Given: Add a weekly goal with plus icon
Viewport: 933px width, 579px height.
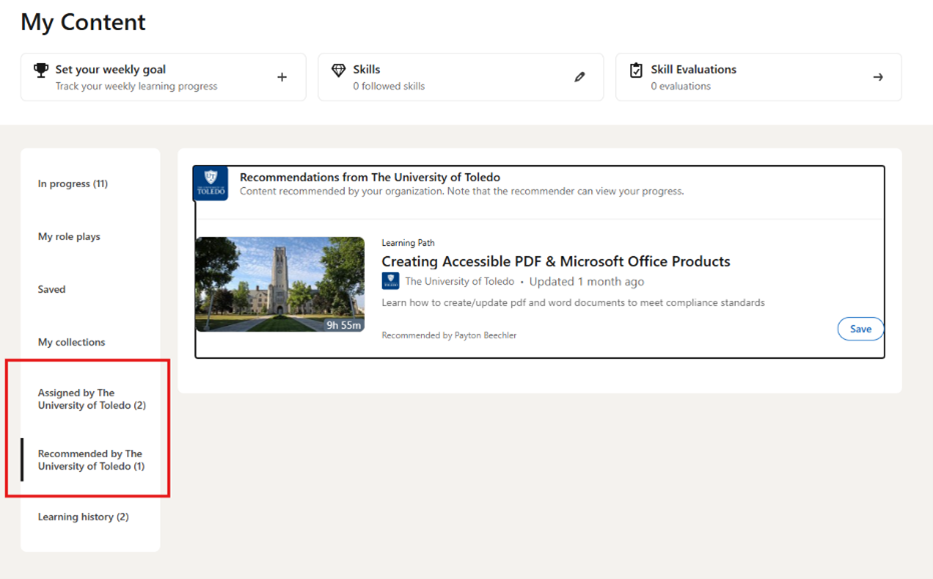Looking at the screenshot, I should pos(282,77).
